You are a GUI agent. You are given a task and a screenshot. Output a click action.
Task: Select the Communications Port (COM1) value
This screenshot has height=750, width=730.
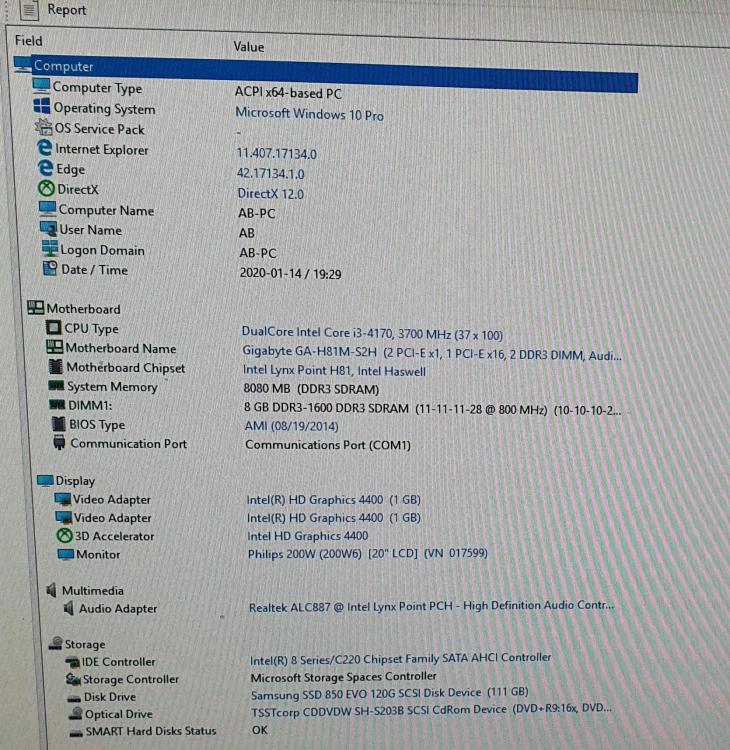[328, 444]
